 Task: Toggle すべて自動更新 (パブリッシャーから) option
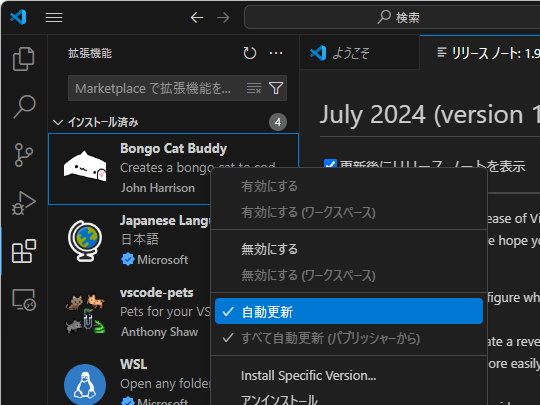(x=349, y=338)
